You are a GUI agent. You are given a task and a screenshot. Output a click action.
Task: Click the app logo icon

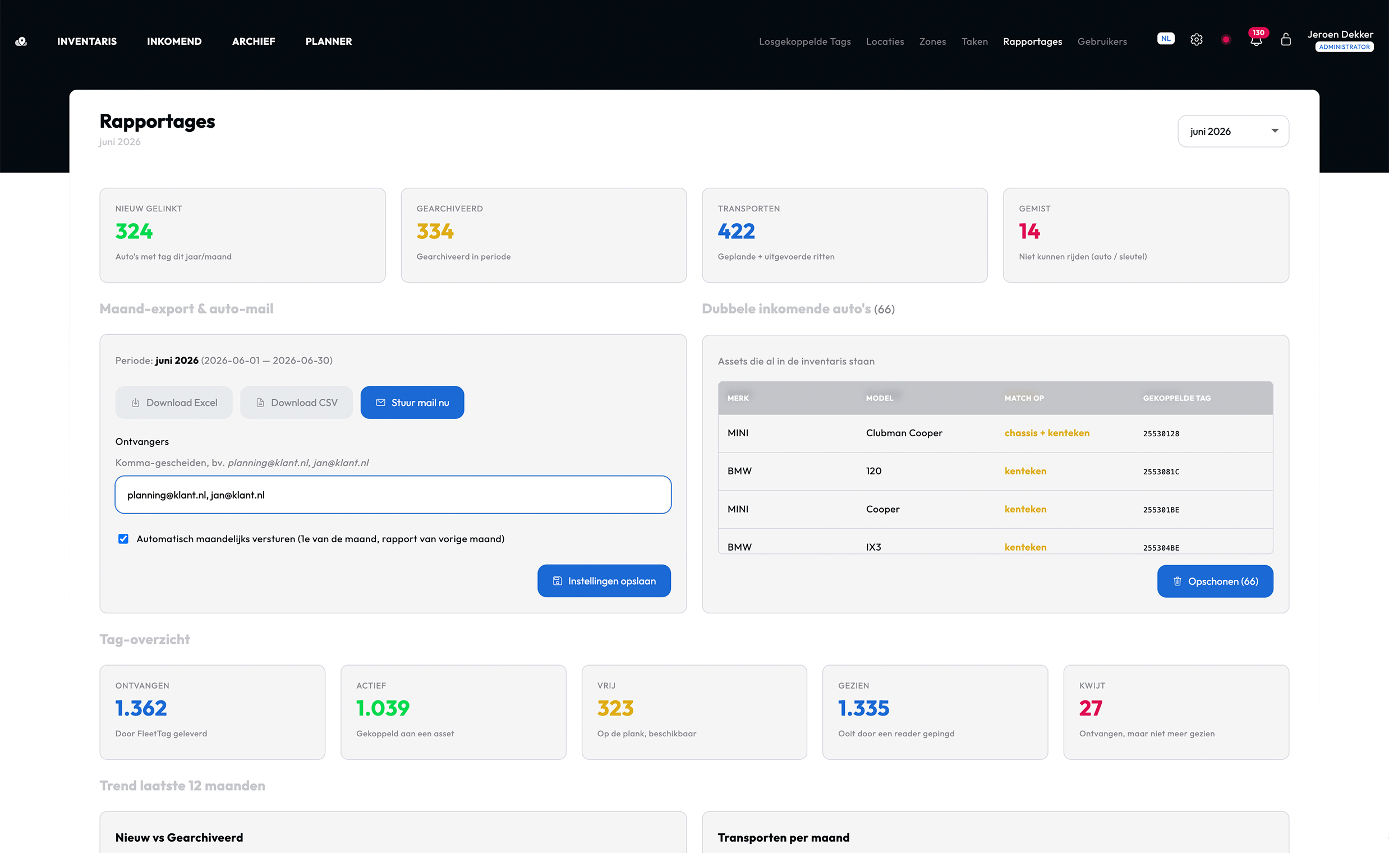click(21, 41)
